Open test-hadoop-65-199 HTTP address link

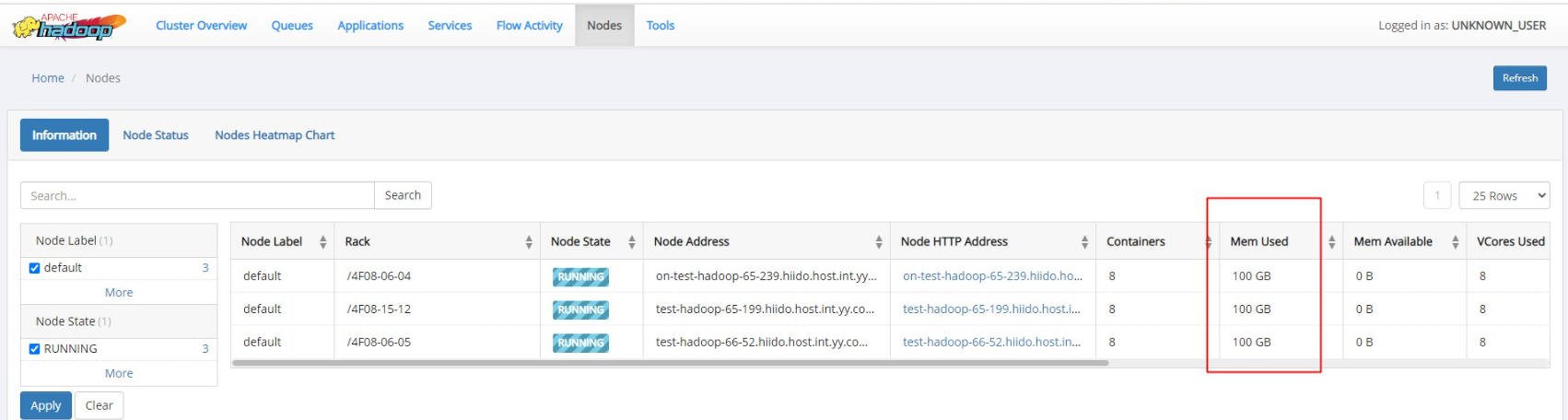[991, 309]
